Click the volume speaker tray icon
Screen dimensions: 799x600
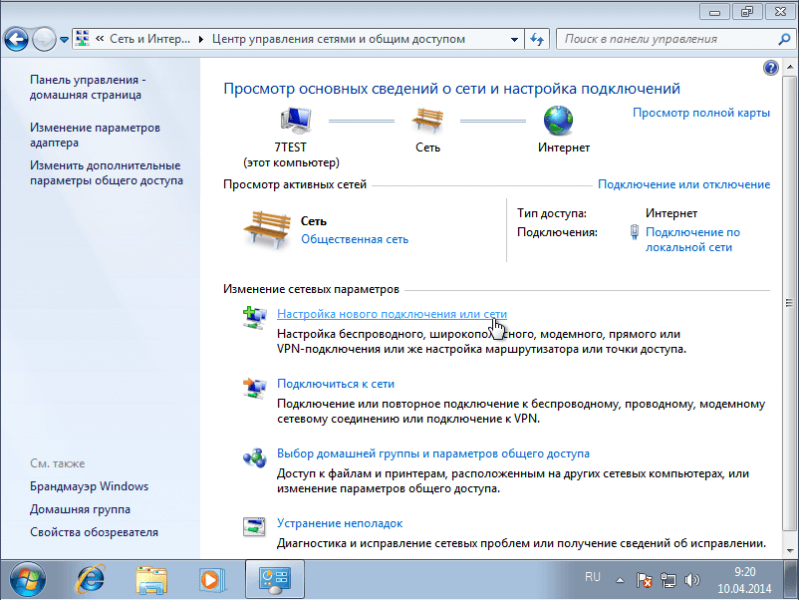(x=690, y=579)
